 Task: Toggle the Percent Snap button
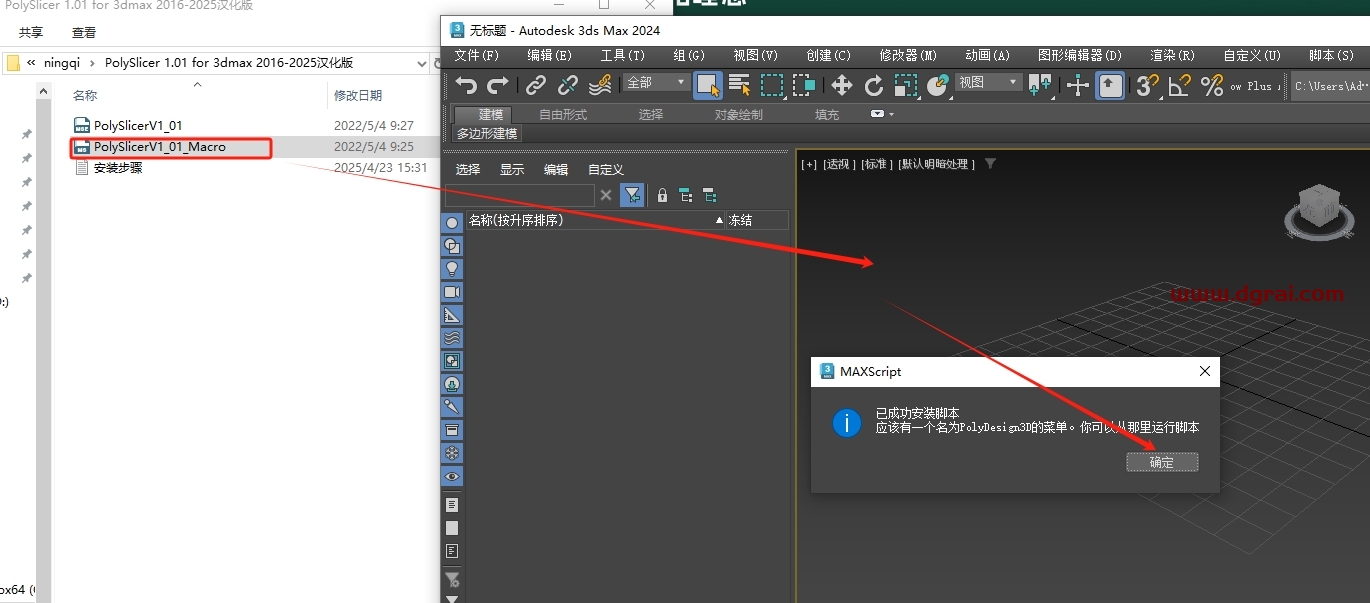pos(1212,85)
